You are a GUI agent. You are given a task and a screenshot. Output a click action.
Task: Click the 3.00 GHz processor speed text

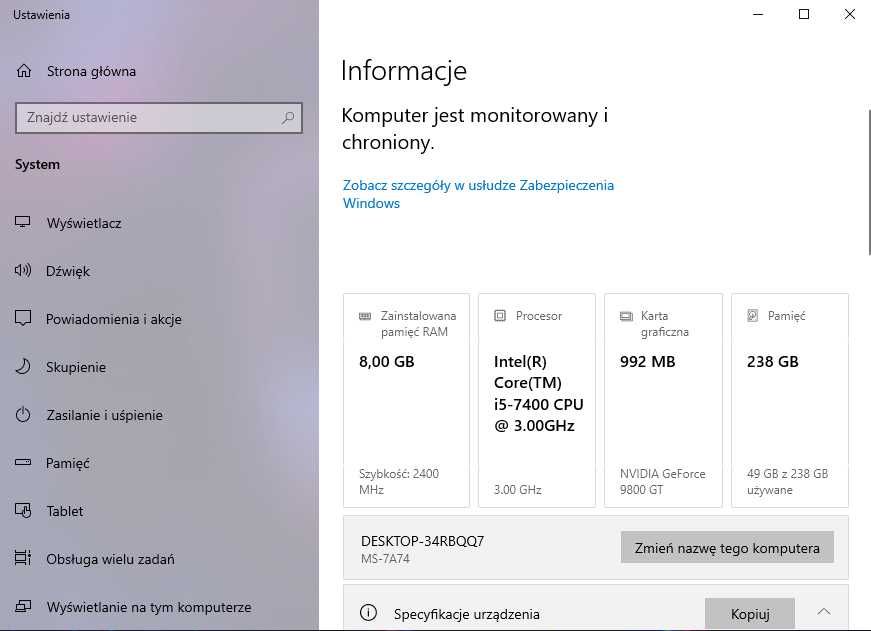point(518,489)
